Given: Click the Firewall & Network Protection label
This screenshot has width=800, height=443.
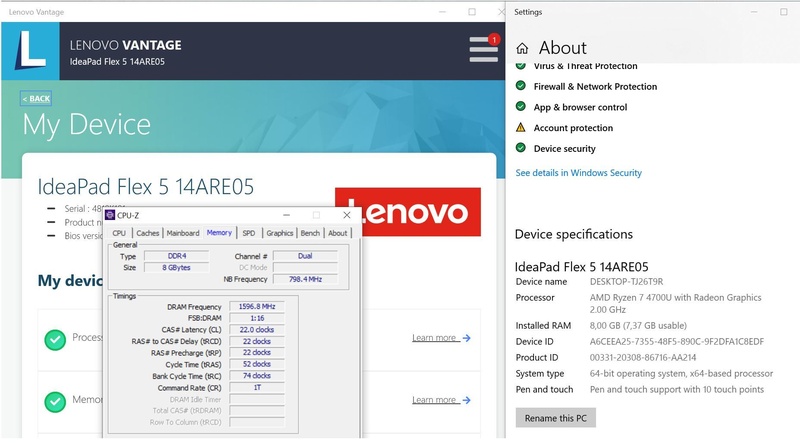Looking at the screenshot, I should [x=595, y=86].
